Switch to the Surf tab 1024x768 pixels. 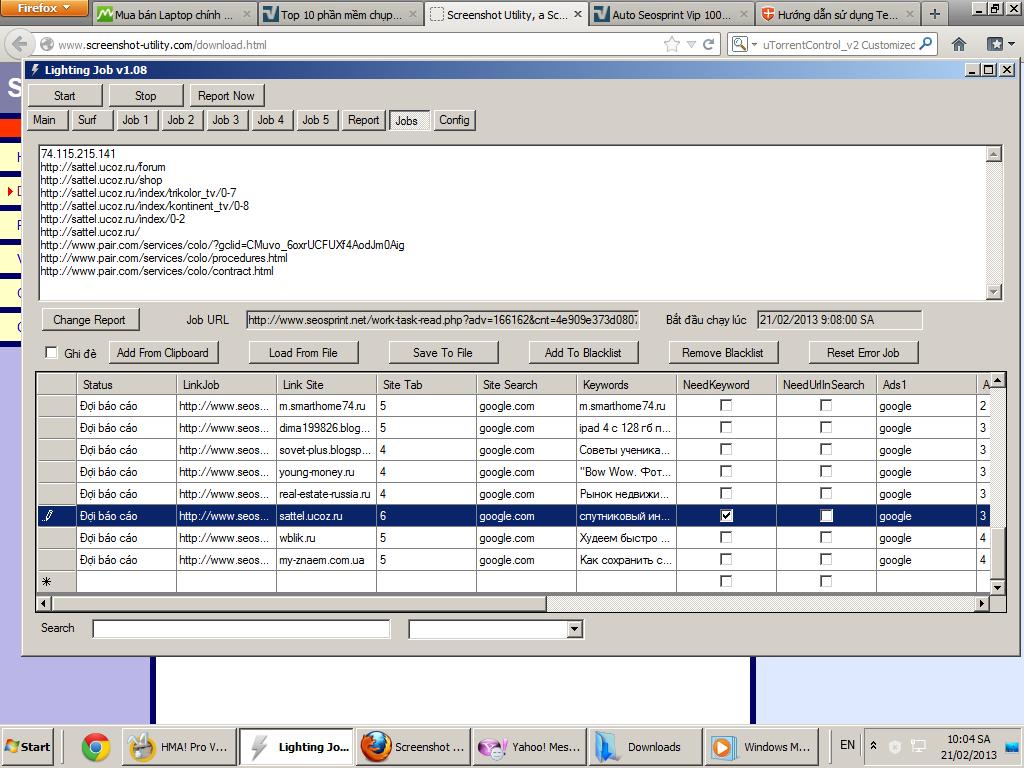point(87,120)
